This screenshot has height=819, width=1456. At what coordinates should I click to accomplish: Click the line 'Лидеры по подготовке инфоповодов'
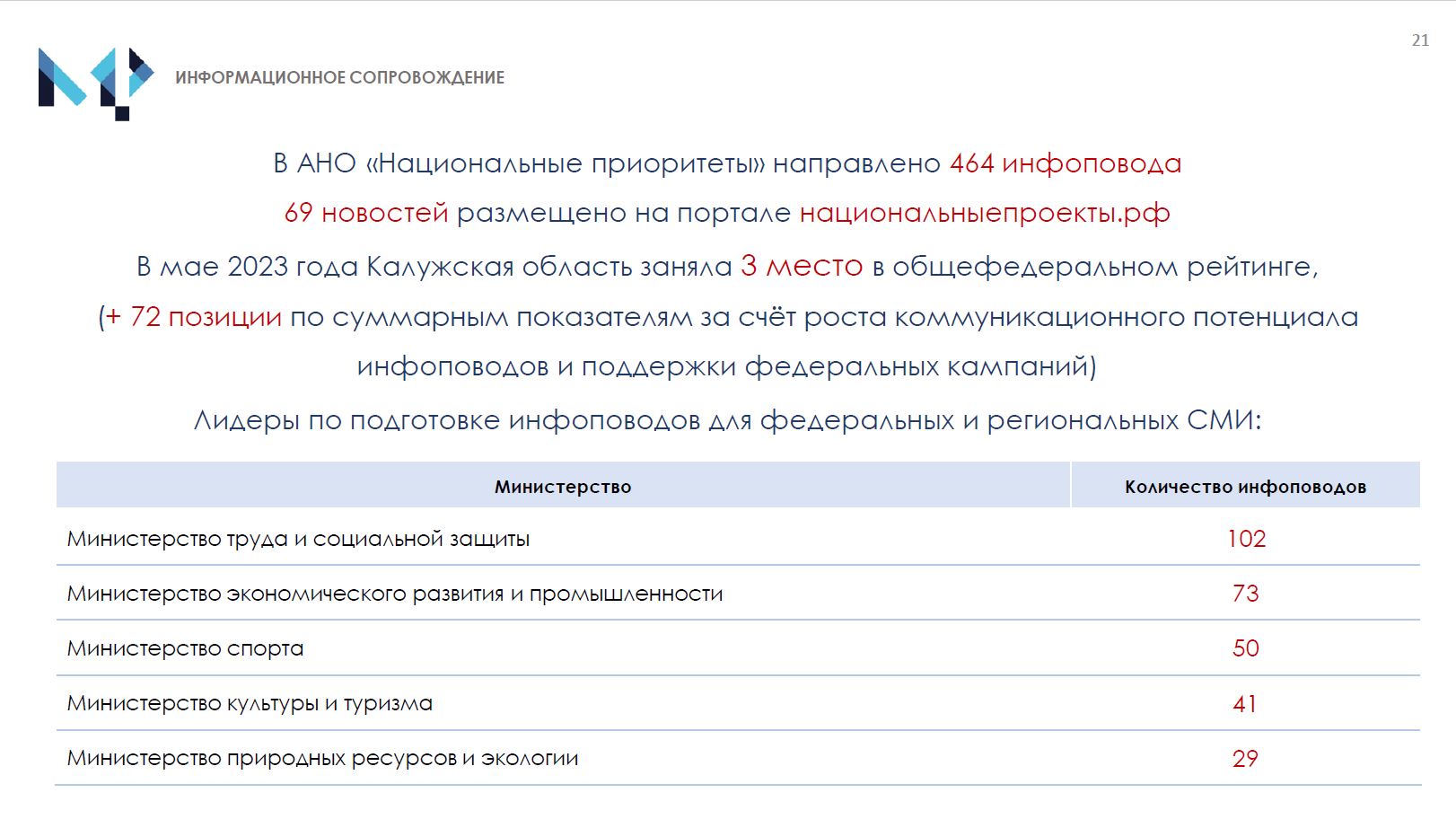click(727, 420)
